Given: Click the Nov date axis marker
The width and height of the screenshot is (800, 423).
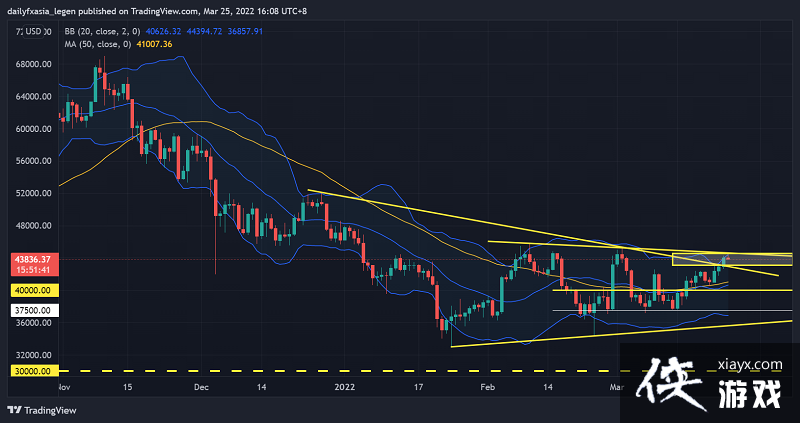Looking at the screenshot, I should [x=64, y=388].
